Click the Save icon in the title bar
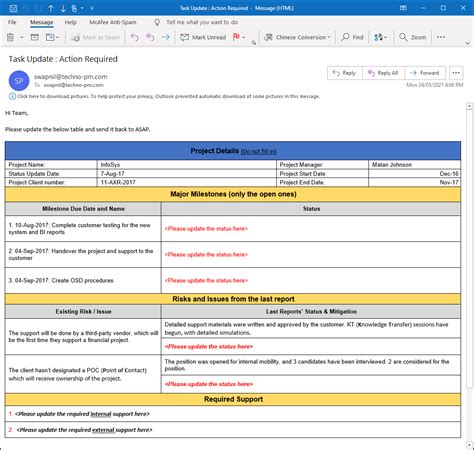The height and width of the screenshot is (450, 474). [x=13, y=8]
